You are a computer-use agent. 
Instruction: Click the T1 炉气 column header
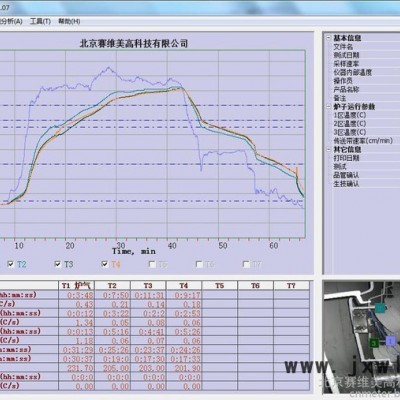pos(76,285)
